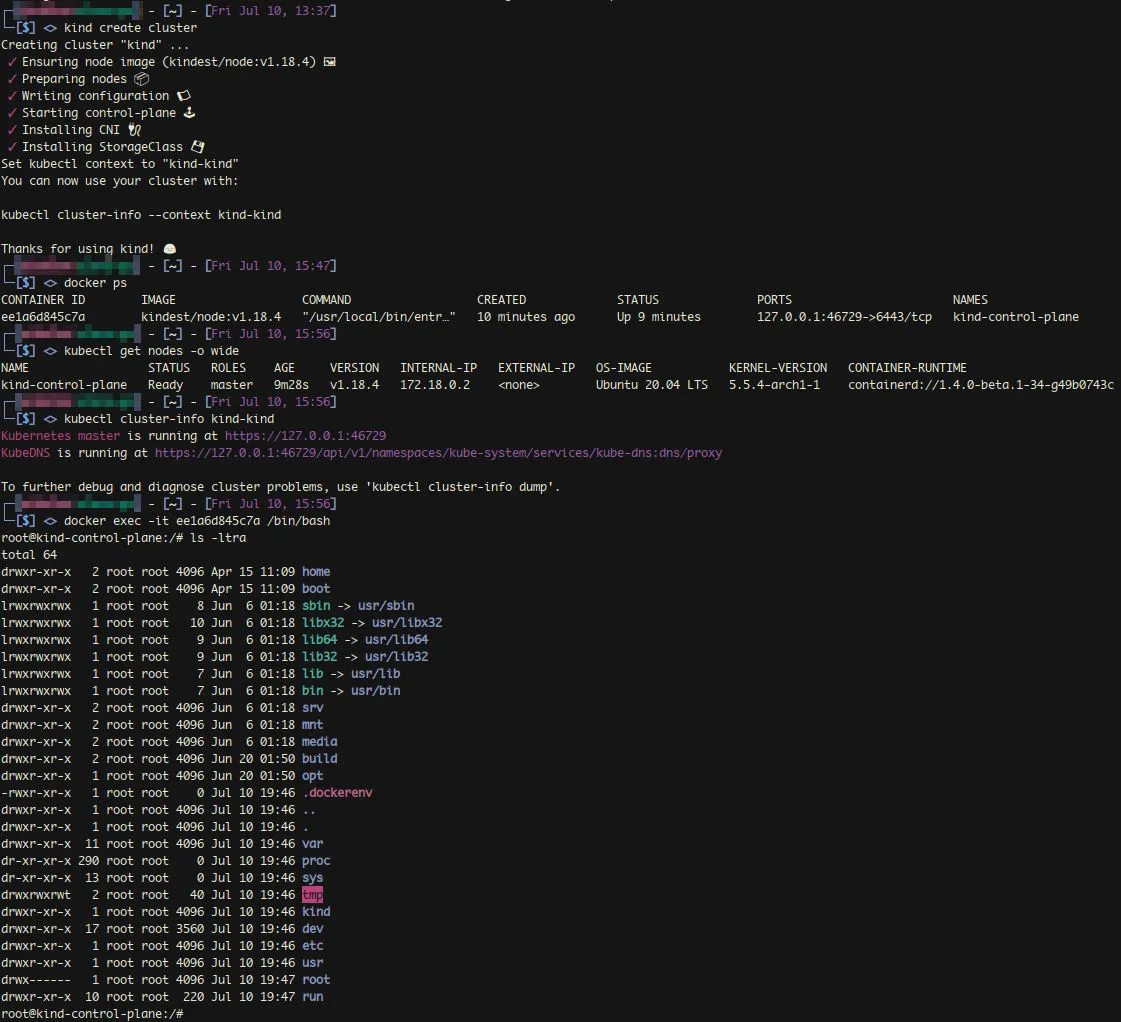Click the kernel version 5.5.4-arch1-1

click(774, 385)
